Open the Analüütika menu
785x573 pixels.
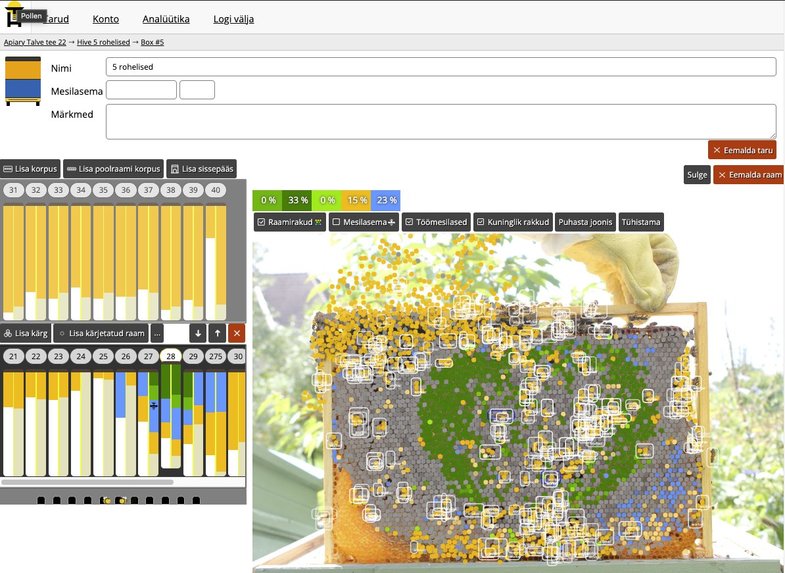(x=166, y=19)
